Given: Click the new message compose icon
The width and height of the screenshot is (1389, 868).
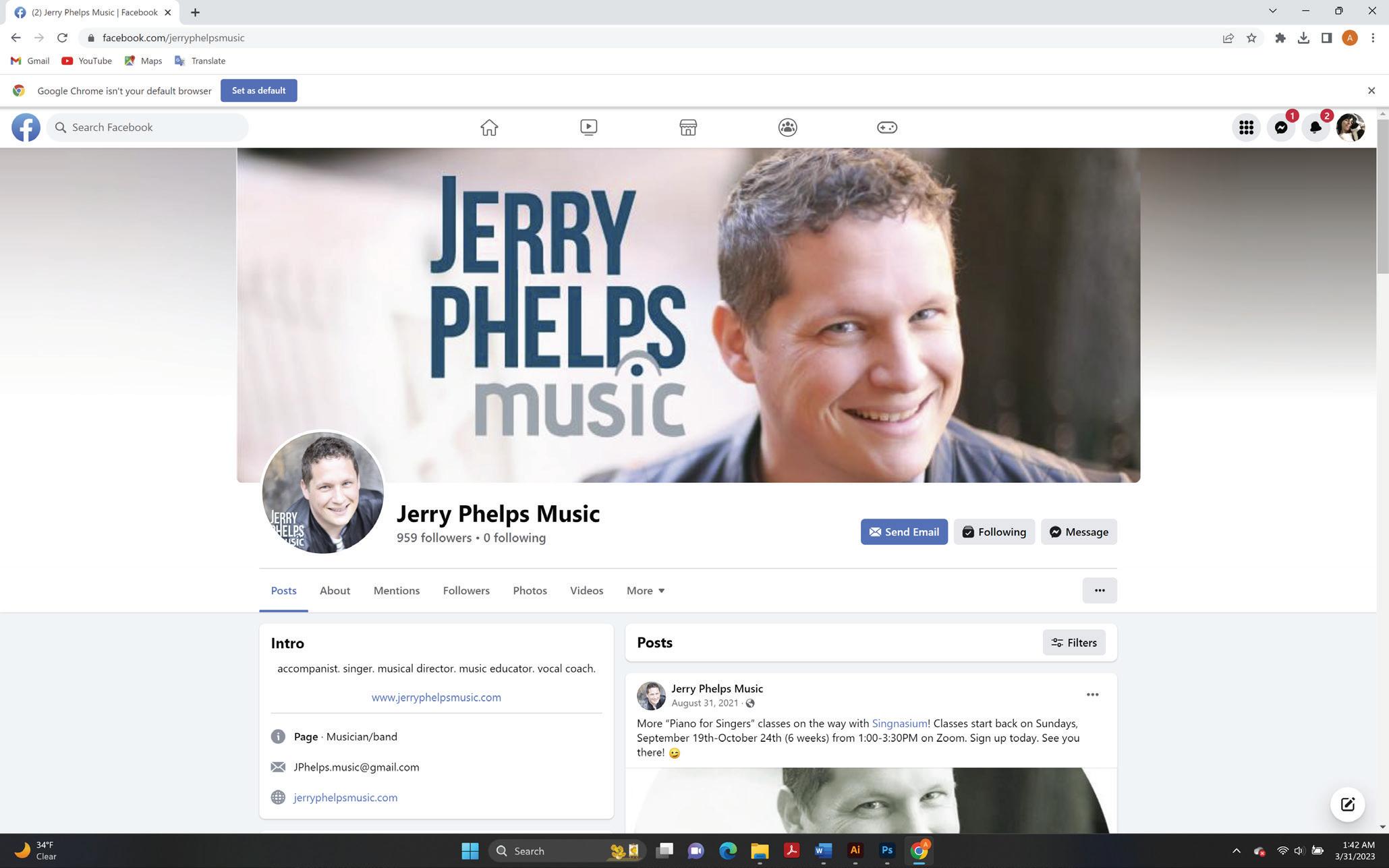Looking at the screenshot, I should click(1347, 804).
